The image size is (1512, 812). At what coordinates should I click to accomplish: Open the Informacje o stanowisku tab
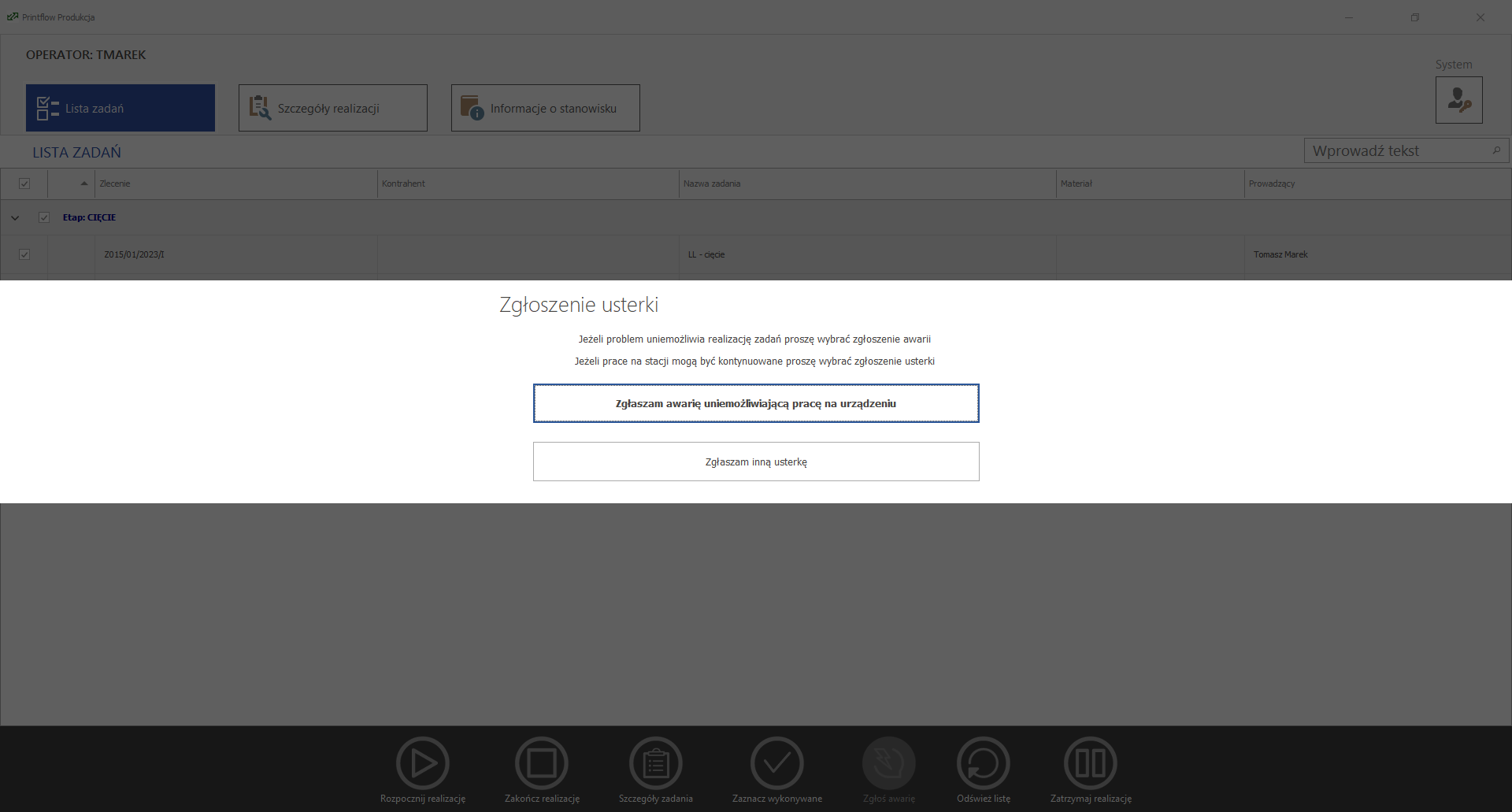(x=545, y=108)
